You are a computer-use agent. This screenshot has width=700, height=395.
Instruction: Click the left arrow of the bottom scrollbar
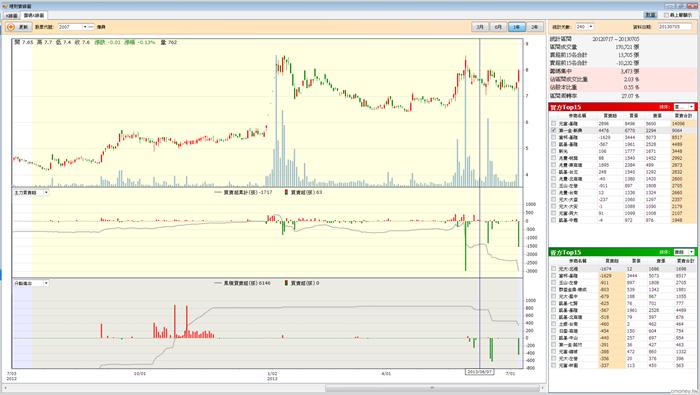[5, 388]
